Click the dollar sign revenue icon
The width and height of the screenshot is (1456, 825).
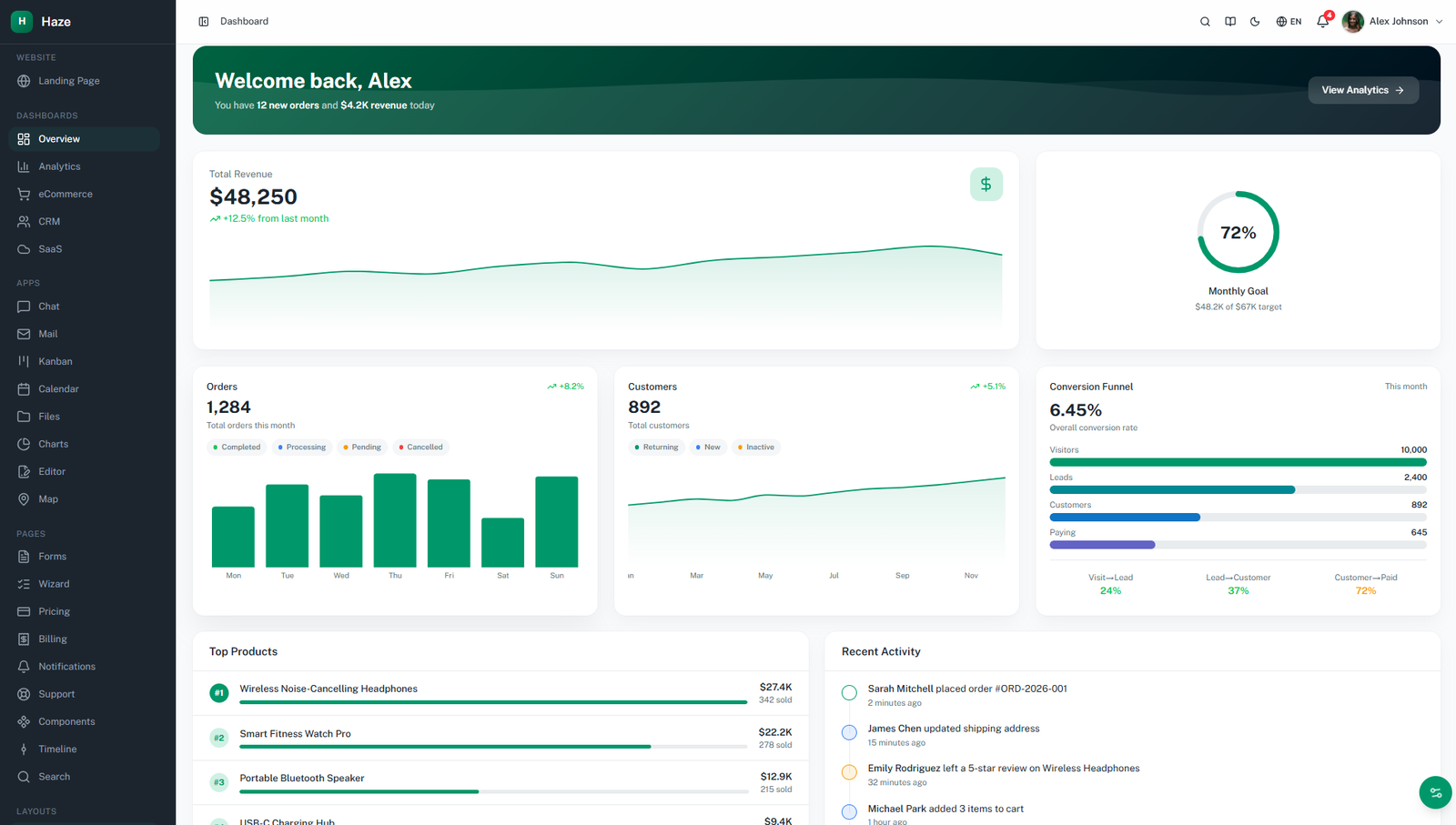[986, 185]
